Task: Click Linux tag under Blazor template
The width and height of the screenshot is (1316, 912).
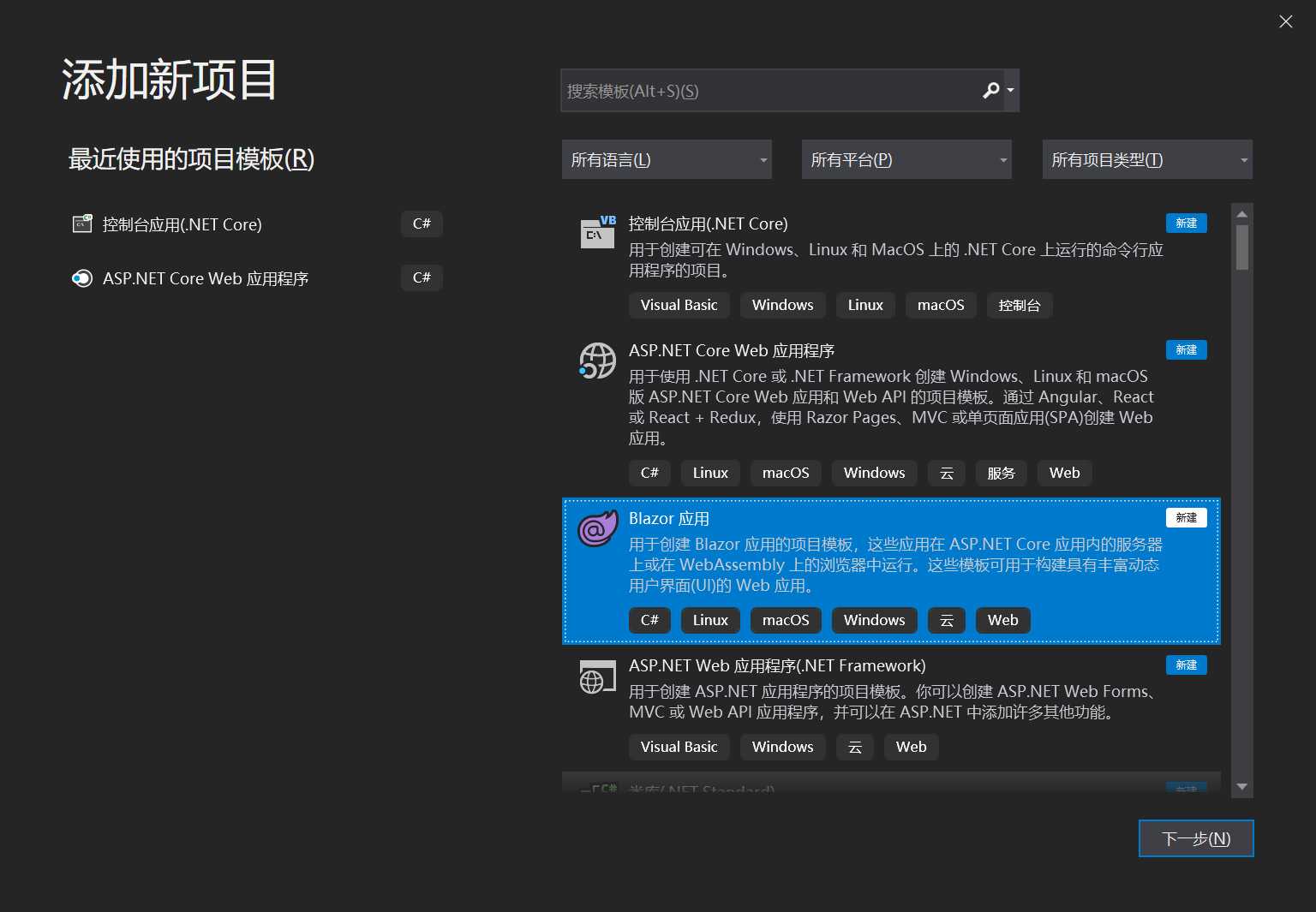Action: coord(710,620)
